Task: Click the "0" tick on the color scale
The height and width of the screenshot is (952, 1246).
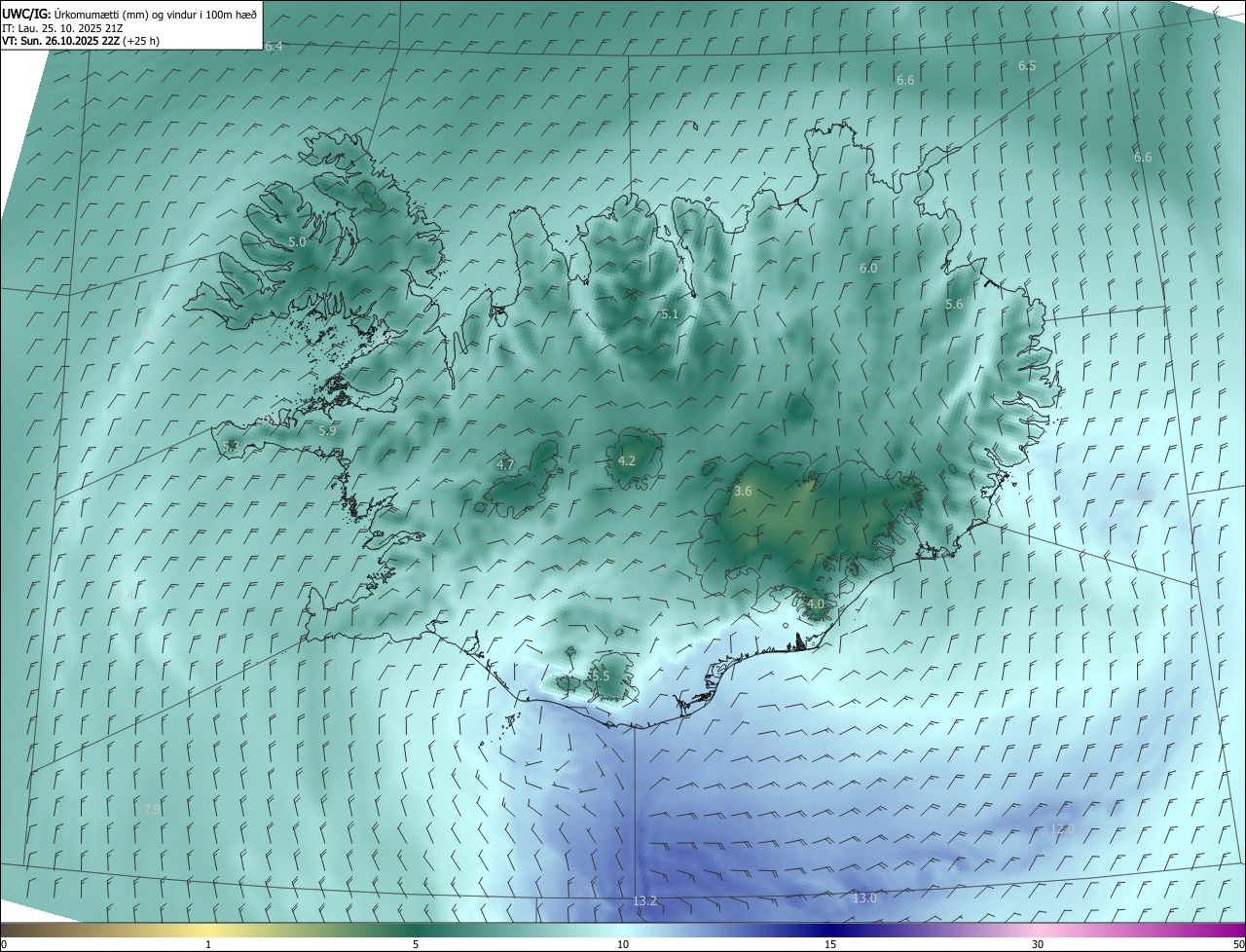Action: click(4, 945)
